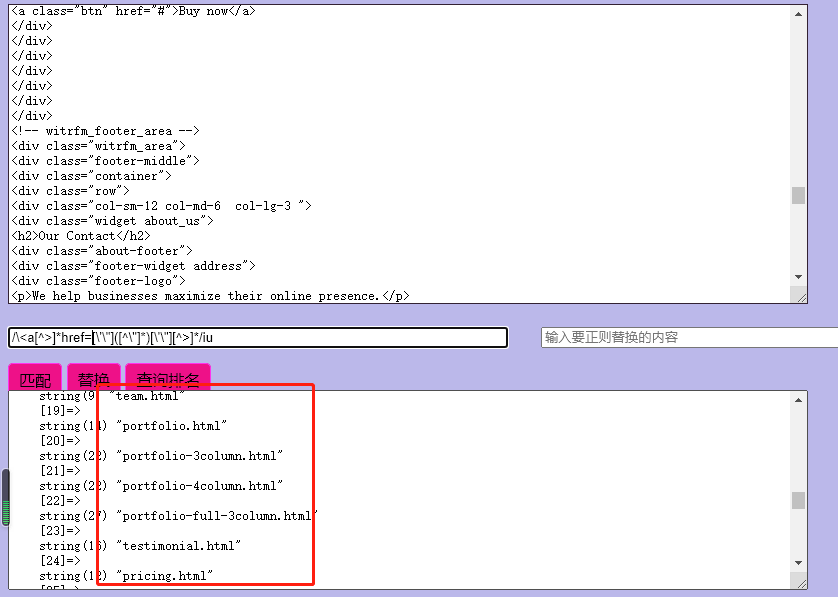Click the 查询排名 button

pos(168,379)
